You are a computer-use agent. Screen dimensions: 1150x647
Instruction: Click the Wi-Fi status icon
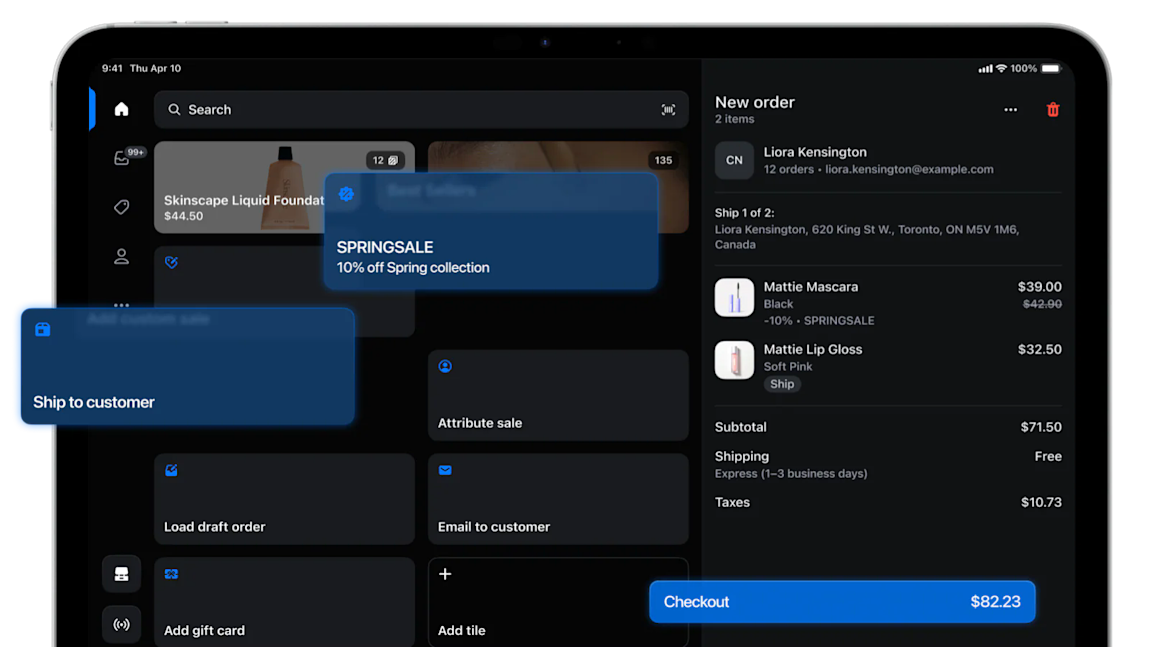[x=1001, y=68]
